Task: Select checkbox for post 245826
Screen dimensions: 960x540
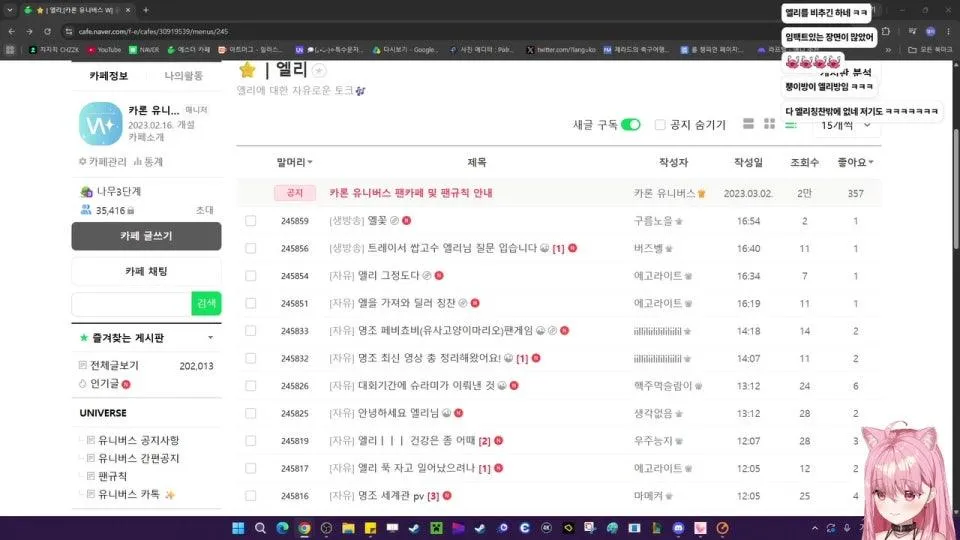Action: pos(250,386)
